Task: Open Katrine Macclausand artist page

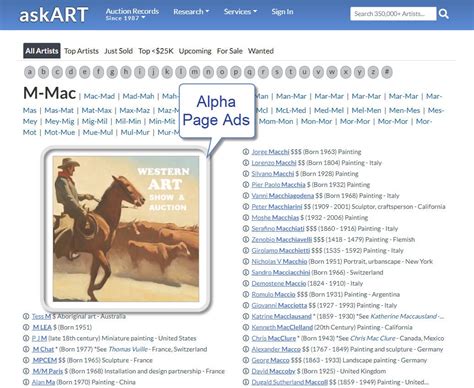Action: point(281,316)
